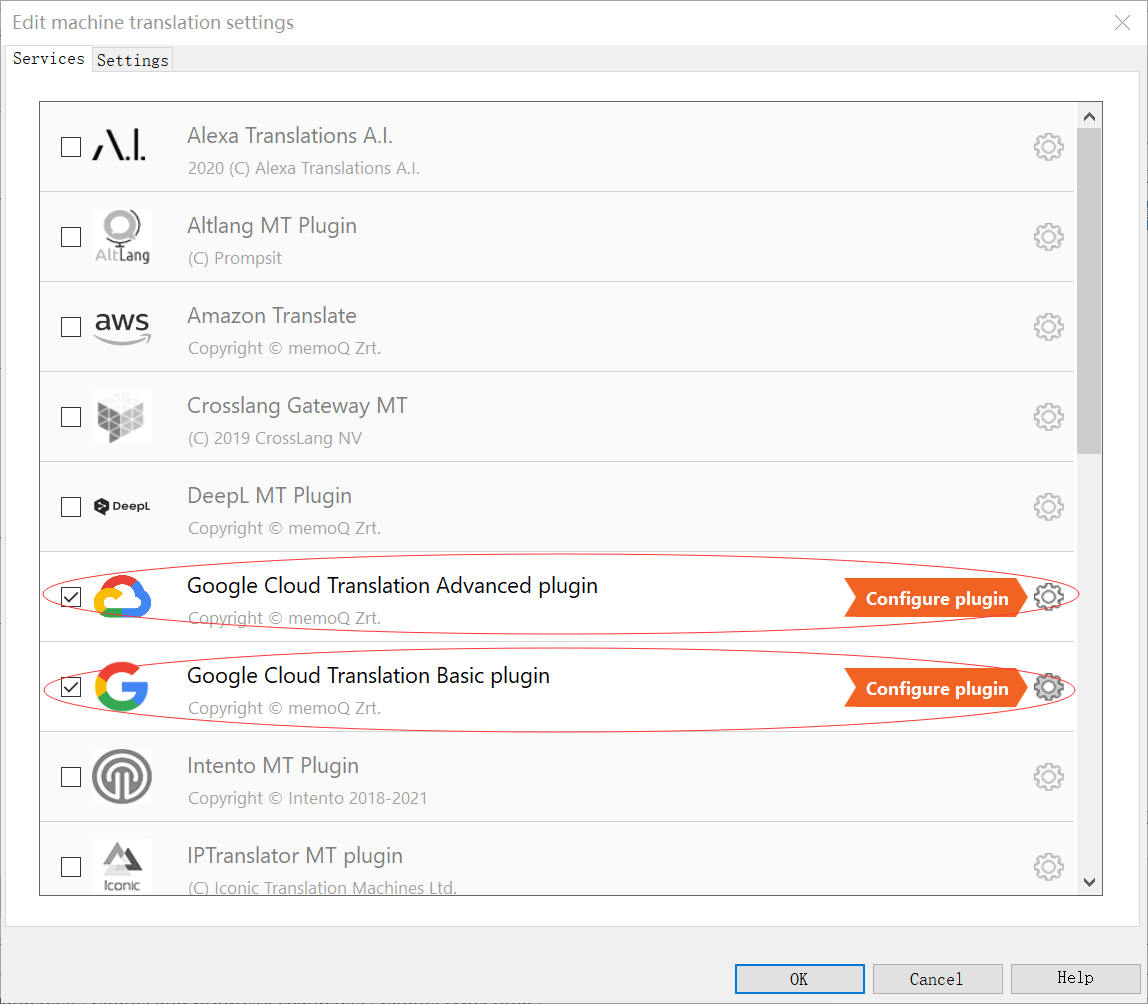Disable Google Cloud Translation Advanced plugin checkbox
Screen dimensions: 1148x1004
pyautogui.click(x=71, y=597)
